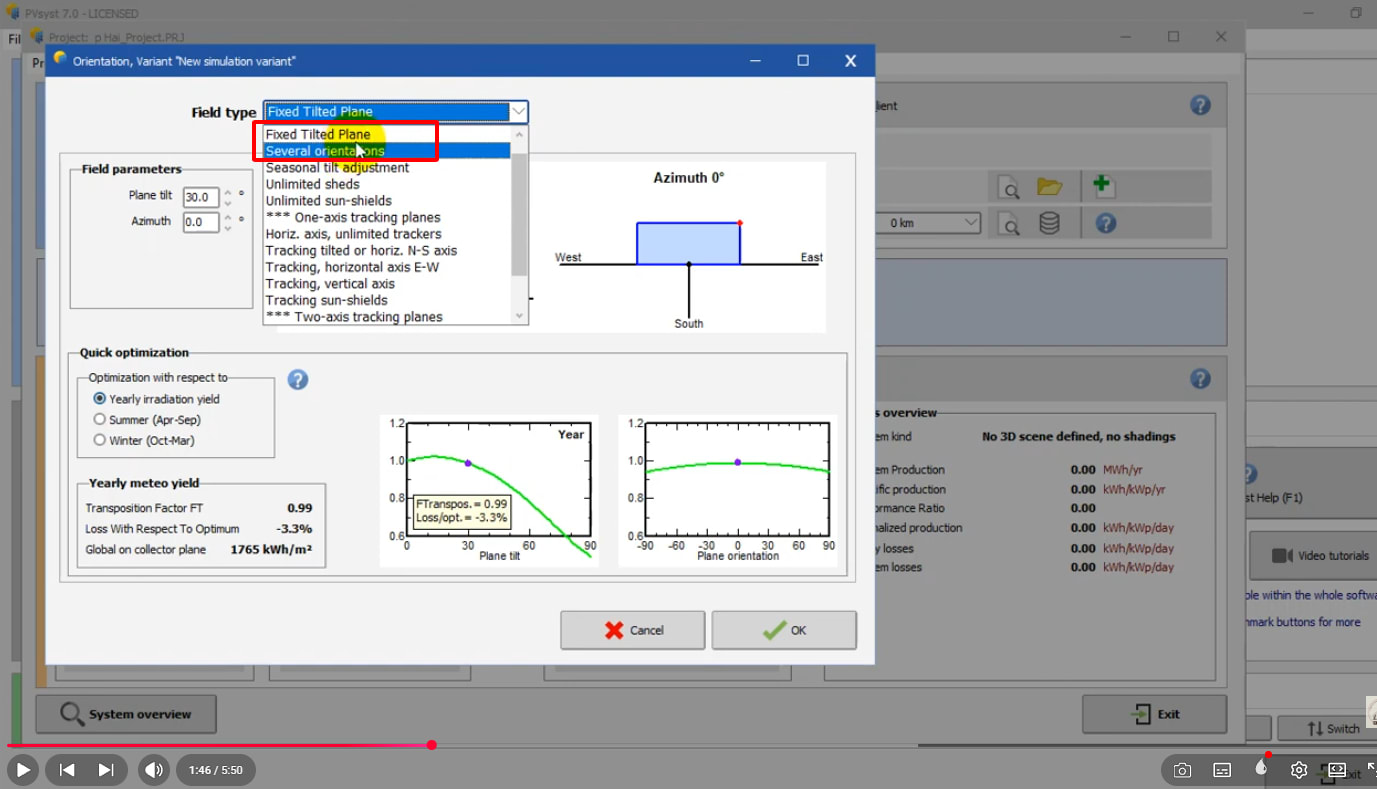Toggle video subtitles
1377x789 pixels.
pos(1222,770)
